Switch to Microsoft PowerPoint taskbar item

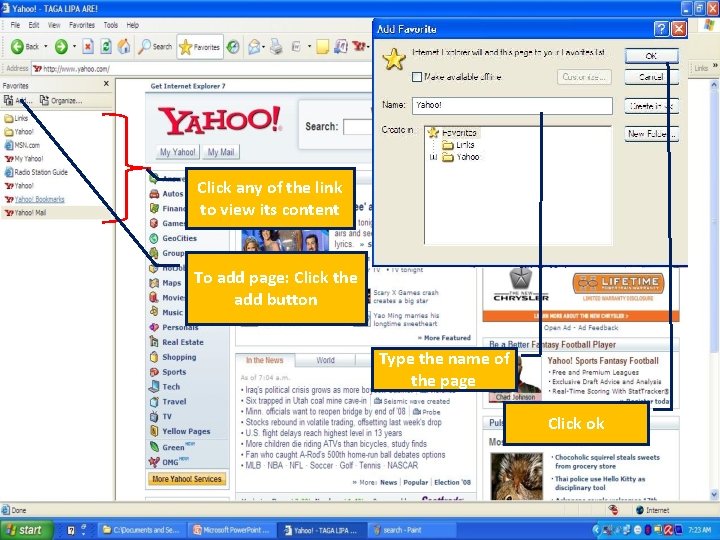tap(232, 530)
